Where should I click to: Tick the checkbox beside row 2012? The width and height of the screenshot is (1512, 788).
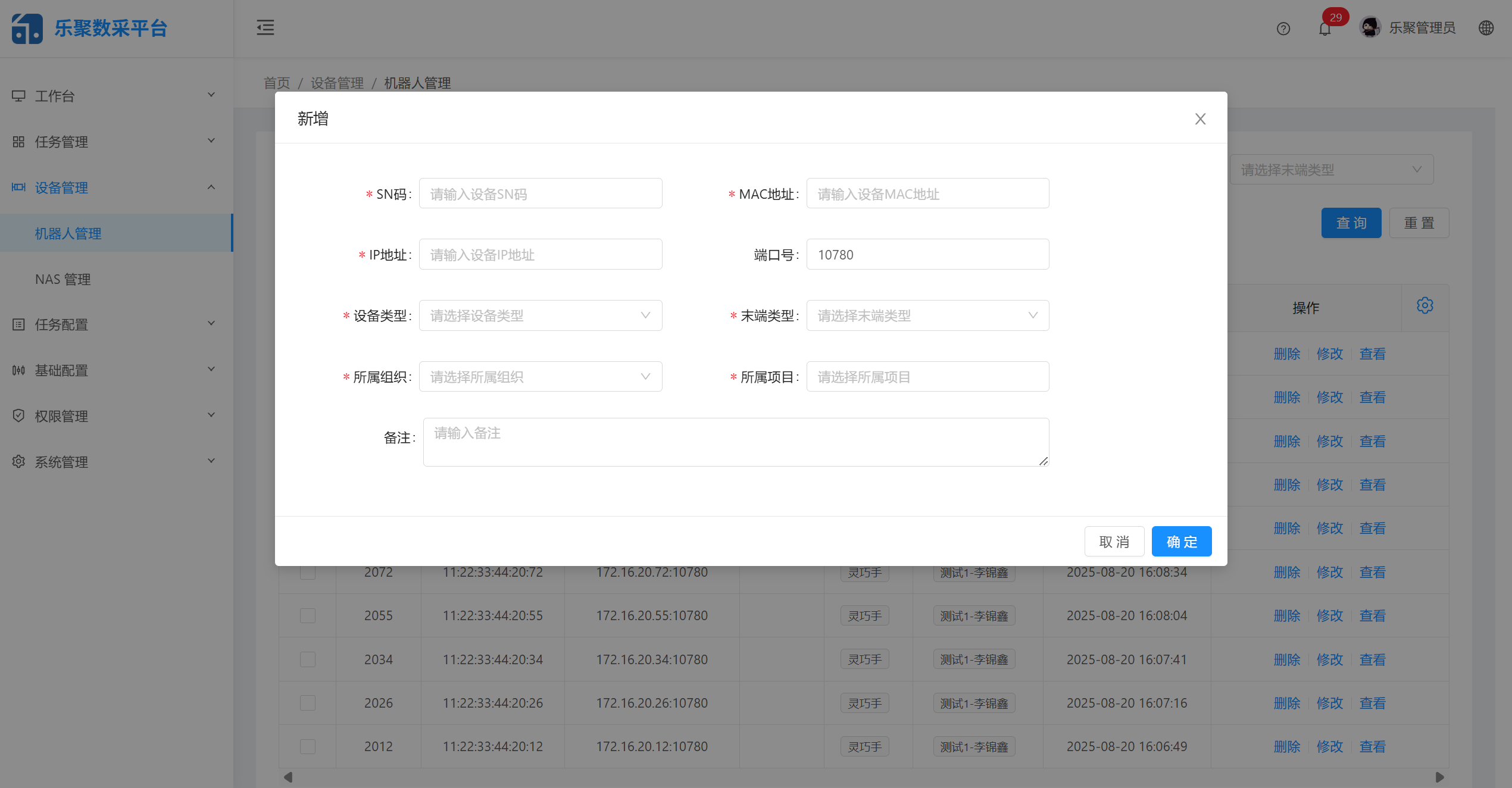coord(308,746)
